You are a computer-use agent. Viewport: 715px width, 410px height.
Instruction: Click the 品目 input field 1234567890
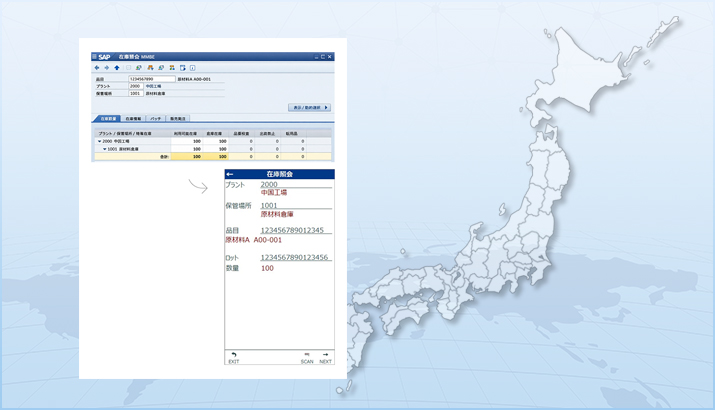(x=151, y=78)
